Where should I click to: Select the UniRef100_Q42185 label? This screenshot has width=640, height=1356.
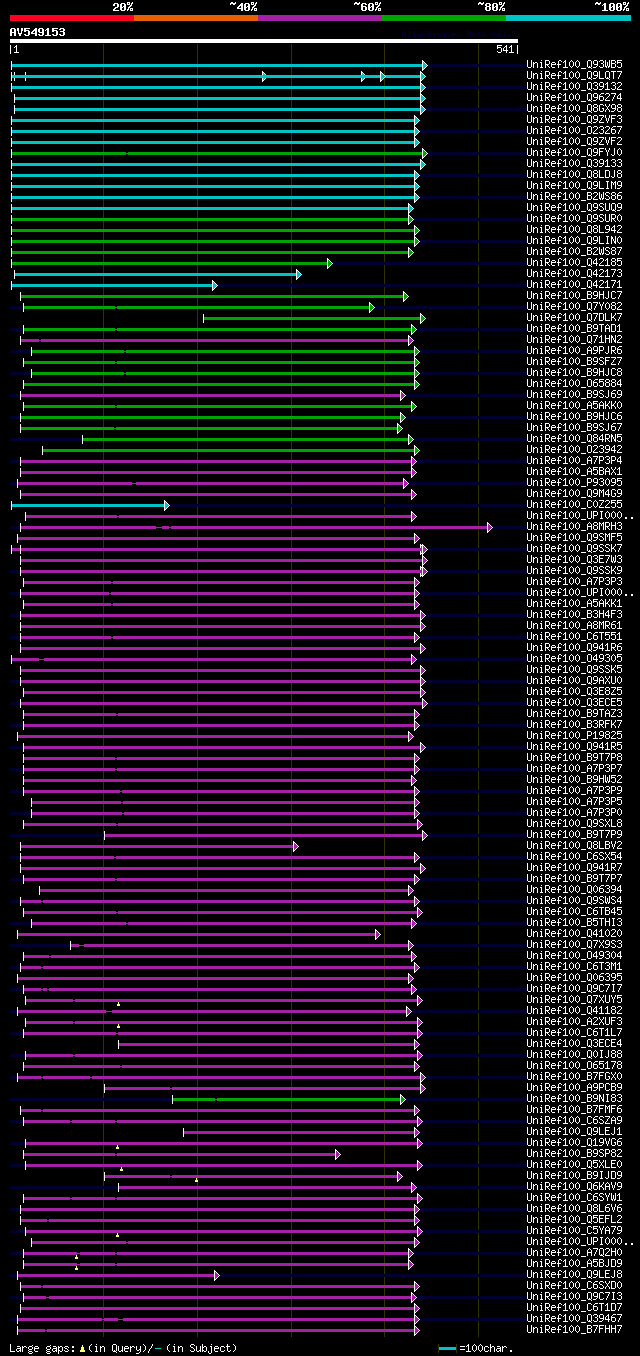point(574,263)
